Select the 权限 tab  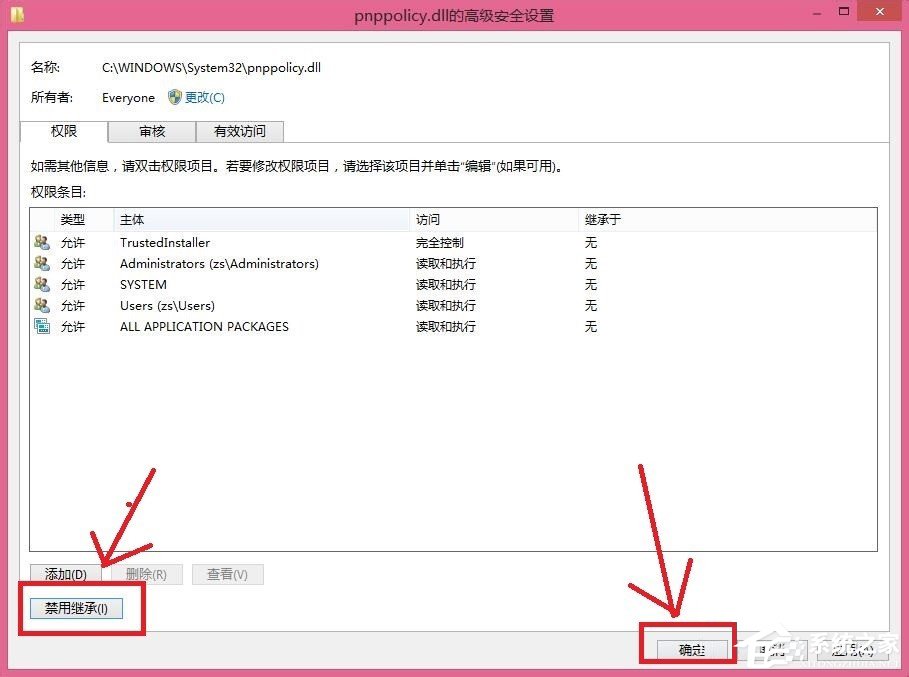[63, 131]
